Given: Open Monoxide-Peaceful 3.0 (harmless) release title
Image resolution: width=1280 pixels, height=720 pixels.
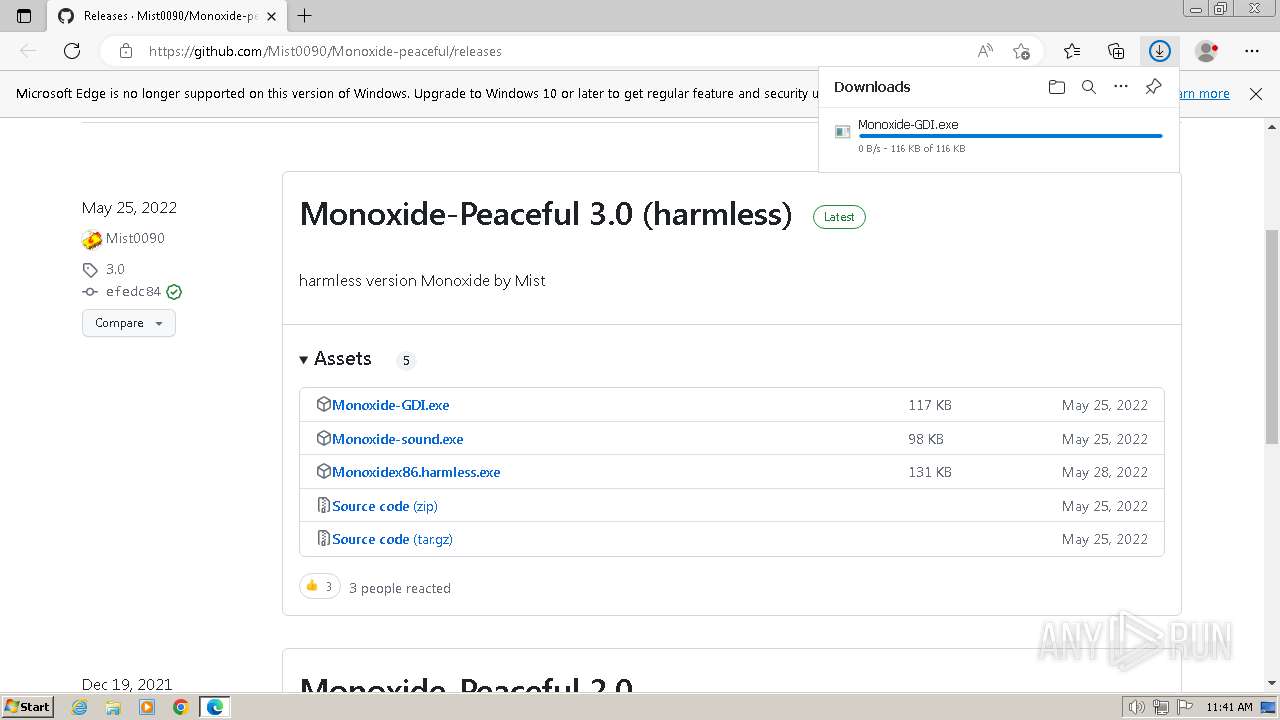Looking at the screenshot, I should pos(546,214).
